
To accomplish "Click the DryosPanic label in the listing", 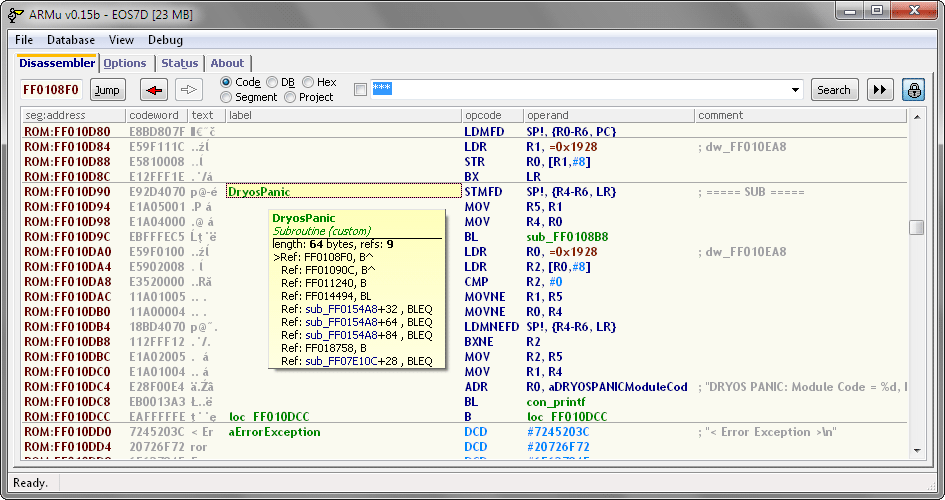I will 260,191.
